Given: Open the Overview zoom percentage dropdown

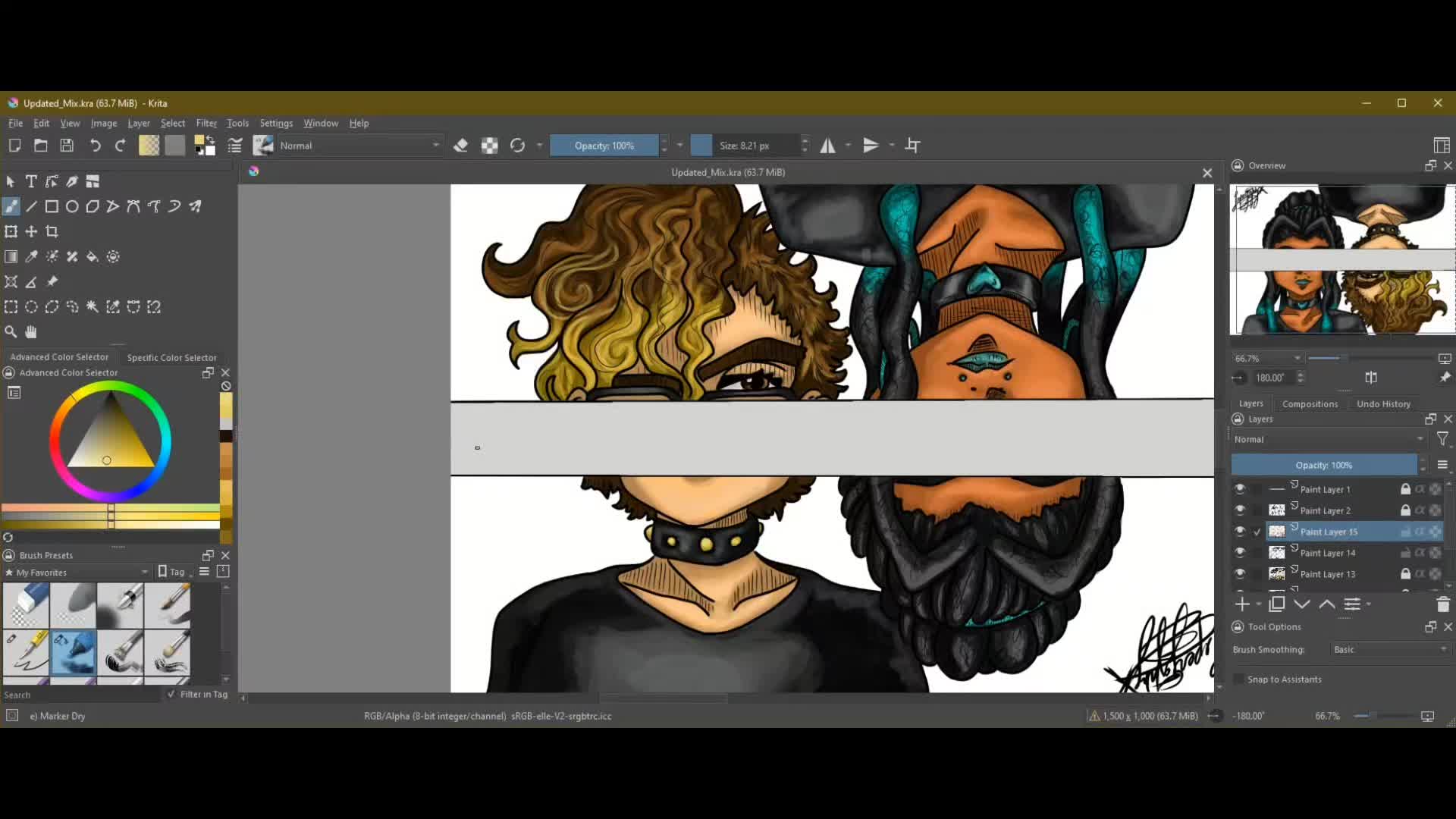Looking at the screenshot, I should 1267,359.
